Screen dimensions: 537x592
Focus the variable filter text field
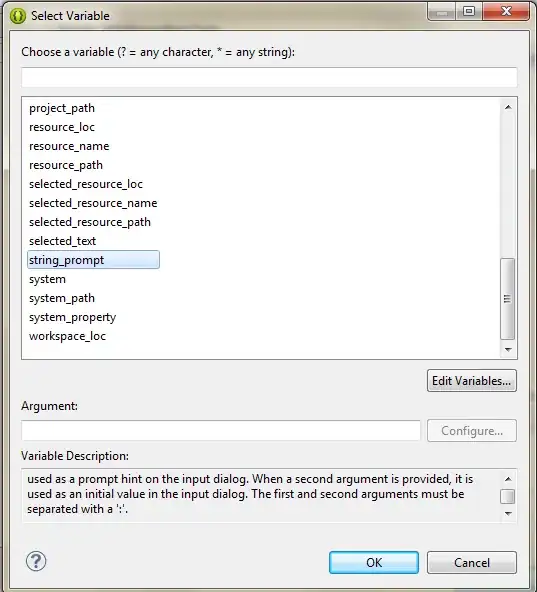(269, 77)
